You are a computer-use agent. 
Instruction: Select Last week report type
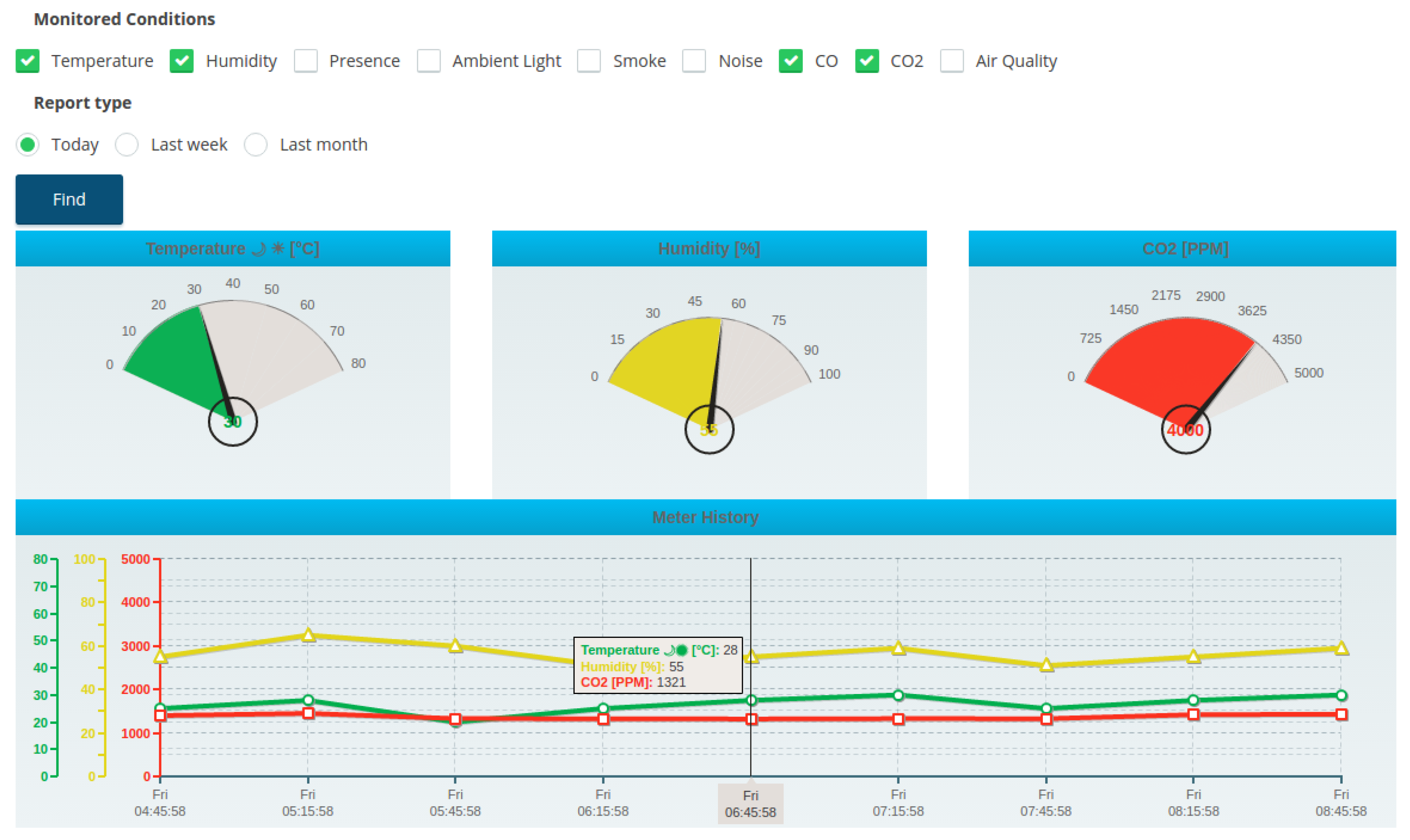click(127, 144)
